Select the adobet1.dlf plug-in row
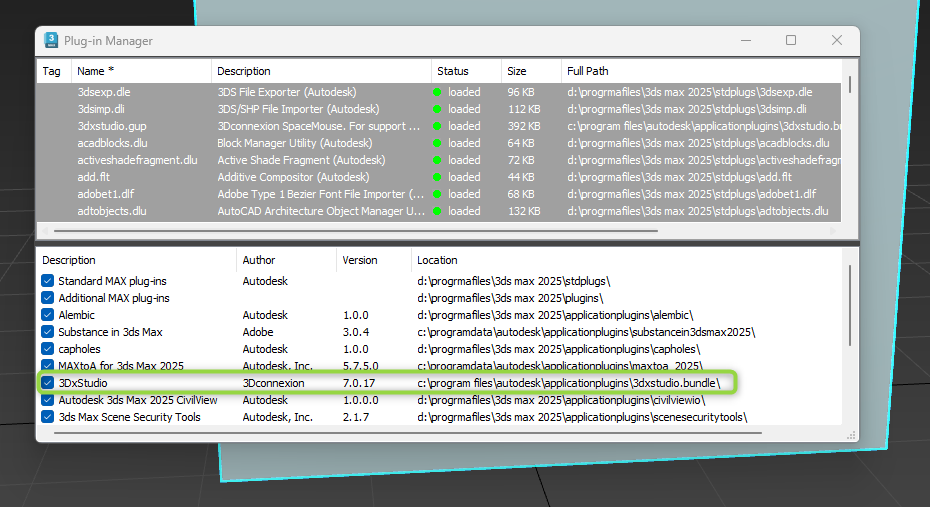930x507 pixels. (x=439, y=194)
